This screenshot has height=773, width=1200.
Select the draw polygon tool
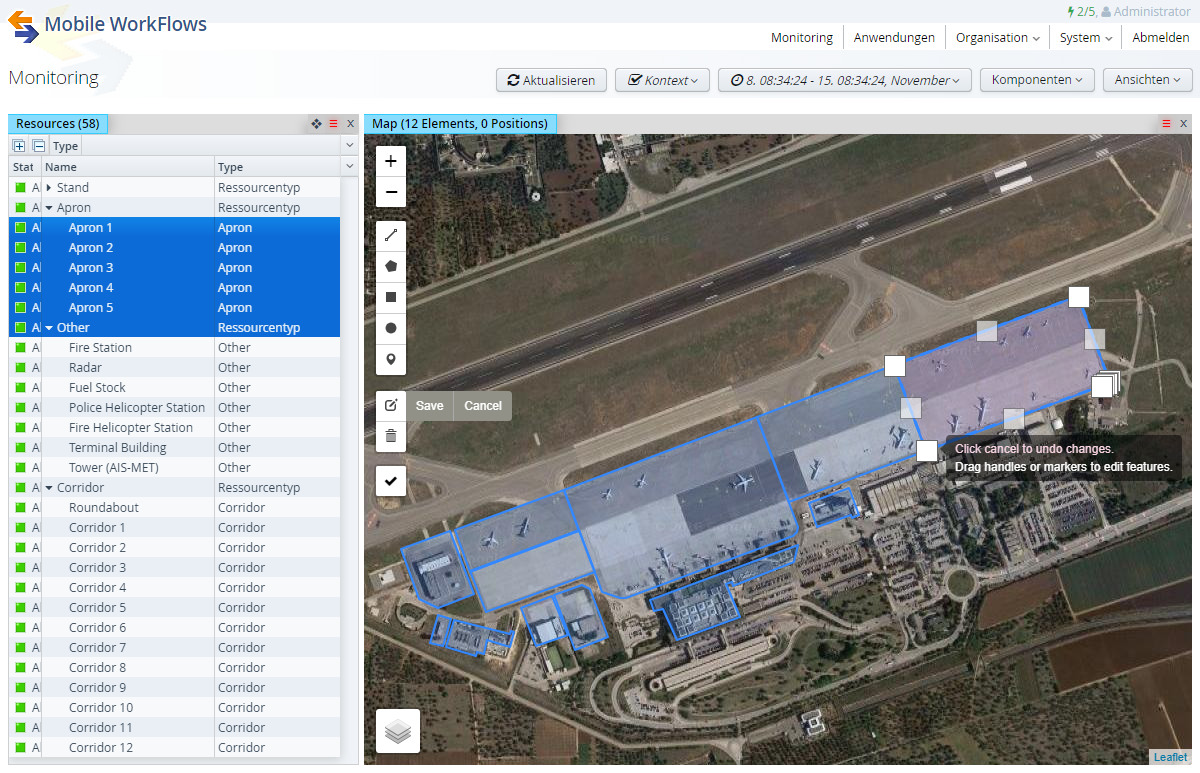coord(391,267)
